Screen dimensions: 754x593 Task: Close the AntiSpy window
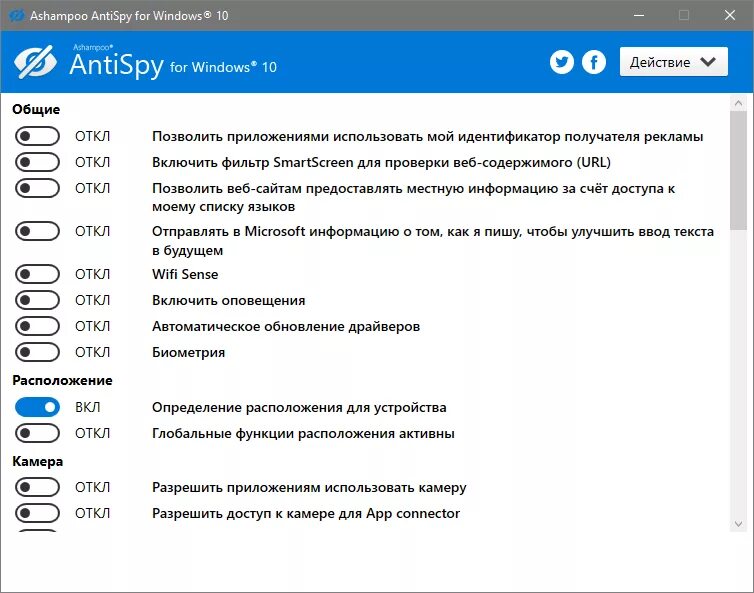point(730,15)
